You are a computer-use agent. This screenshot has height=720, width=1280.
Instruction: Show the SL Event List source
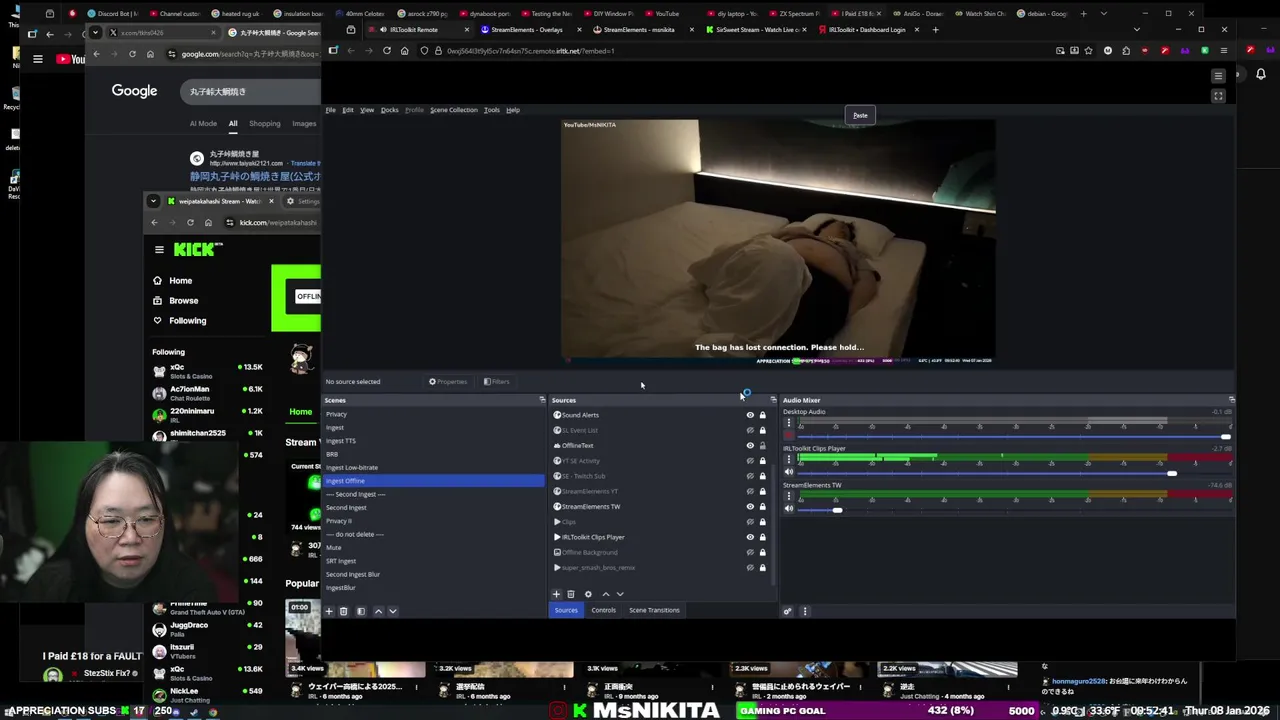(750, 430)
